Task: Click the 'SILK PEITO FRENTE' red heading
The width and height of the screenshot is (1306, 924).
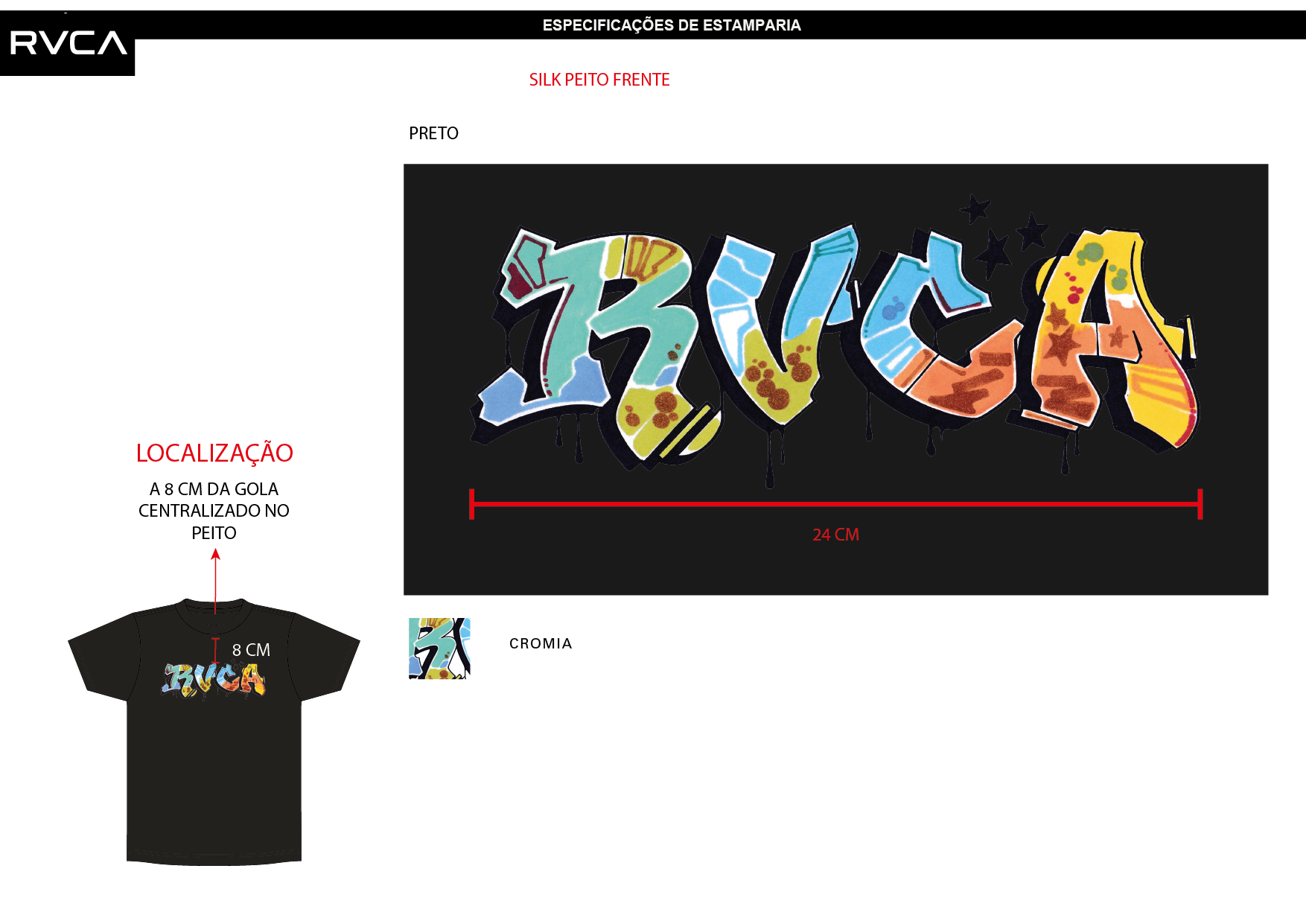Action: point(599,80)
